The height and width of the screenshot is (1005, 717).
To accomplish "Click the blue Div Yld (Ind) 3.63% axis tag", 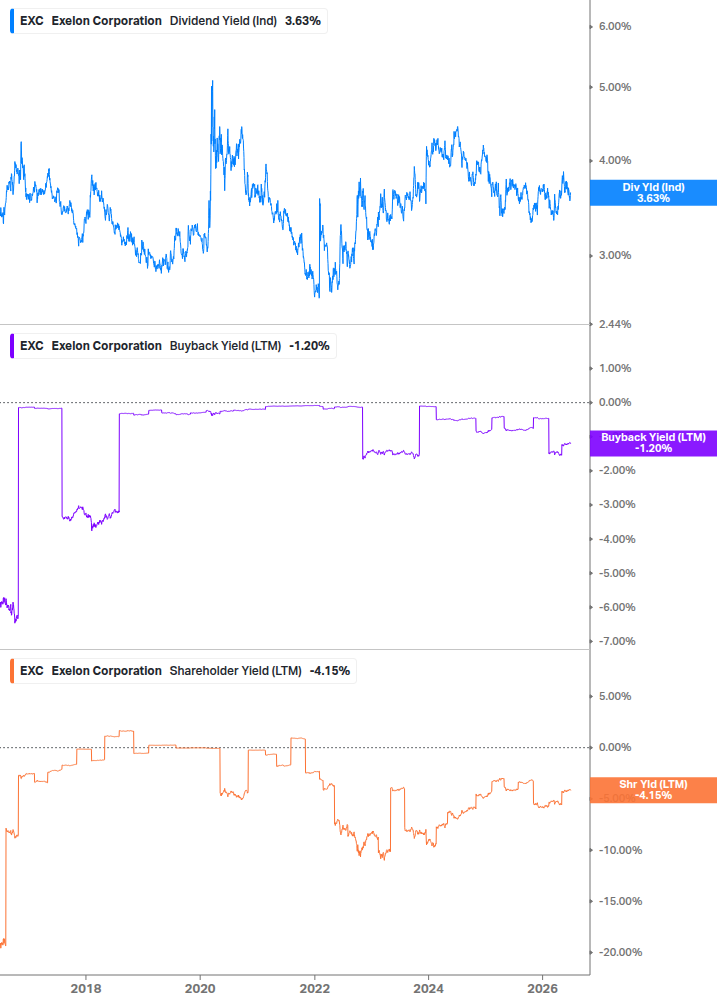I will 653,193.
